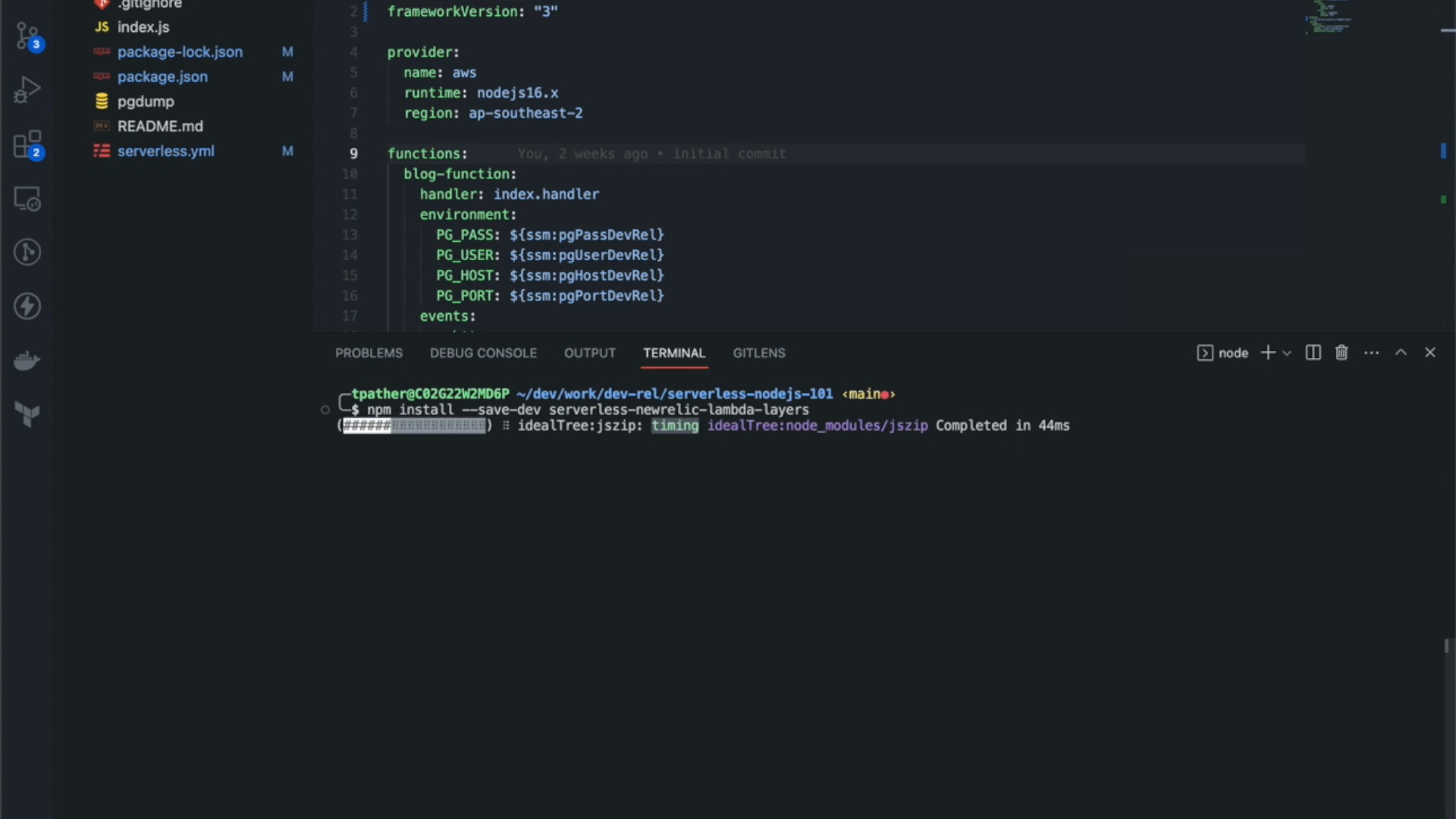Place cursor on 'functions:' line
This screenshot has height=819, width=1456.
428,154
